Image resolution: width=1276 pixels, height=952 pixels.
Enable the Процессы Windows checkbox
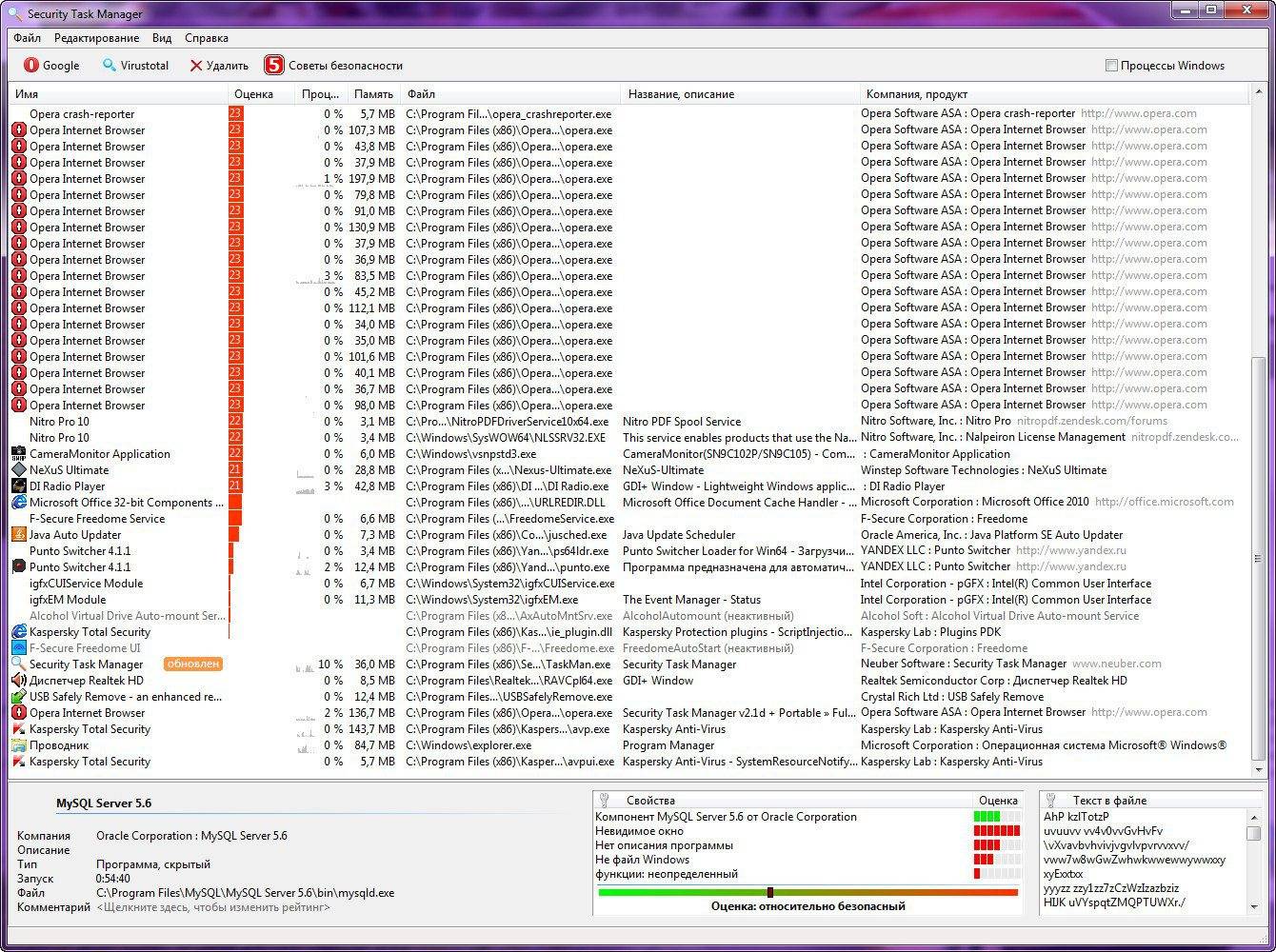coord(1111,66)
